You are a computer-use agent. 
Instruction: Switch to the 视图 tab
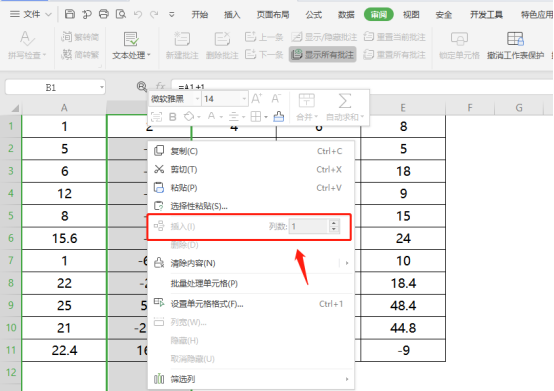click(411, 14)
